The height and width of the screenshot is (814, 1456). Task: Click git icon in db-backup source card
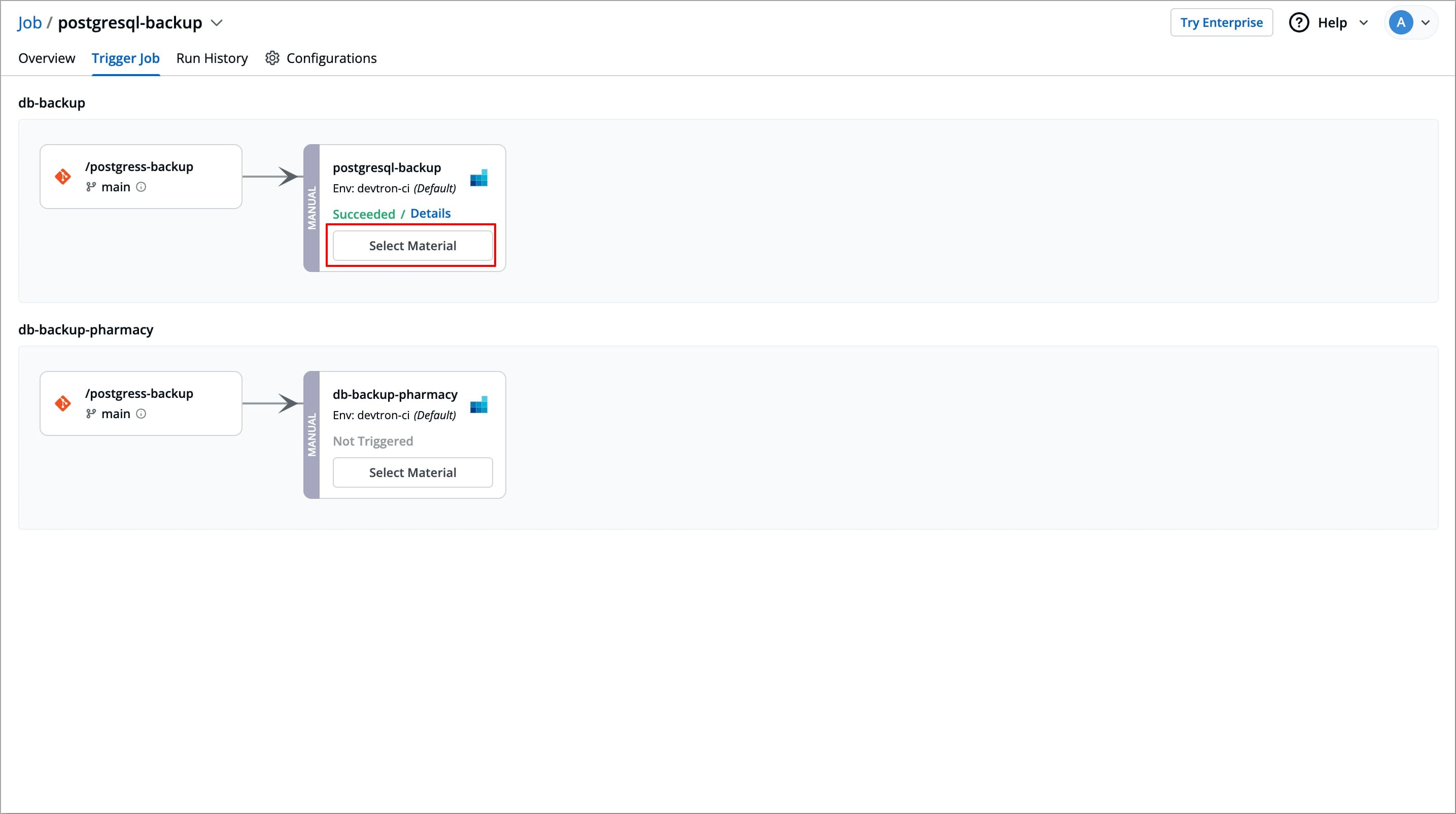point(63,177)
